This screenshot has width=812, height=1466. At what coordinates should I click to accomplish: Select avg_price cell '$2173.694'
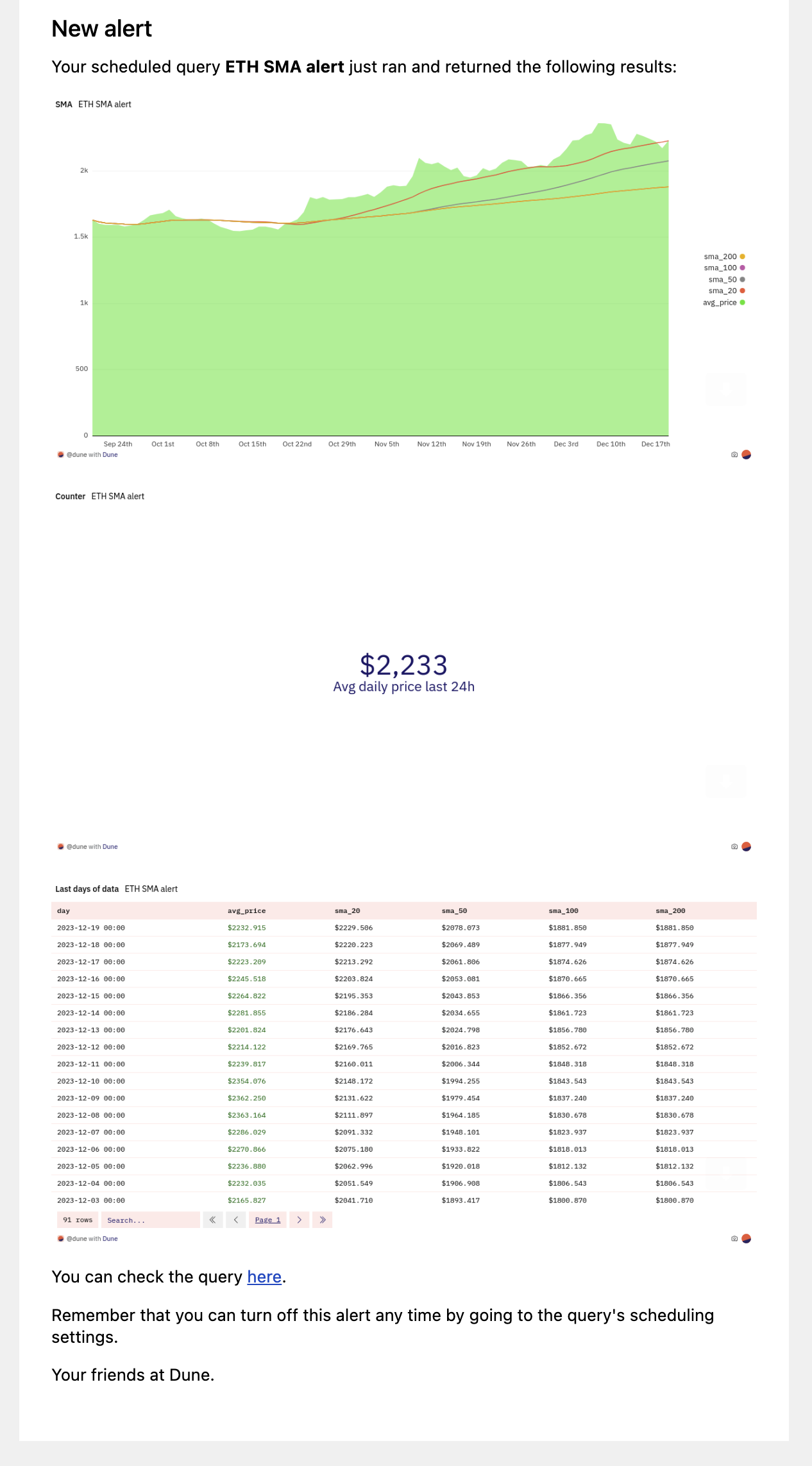[x=246, y=945]
